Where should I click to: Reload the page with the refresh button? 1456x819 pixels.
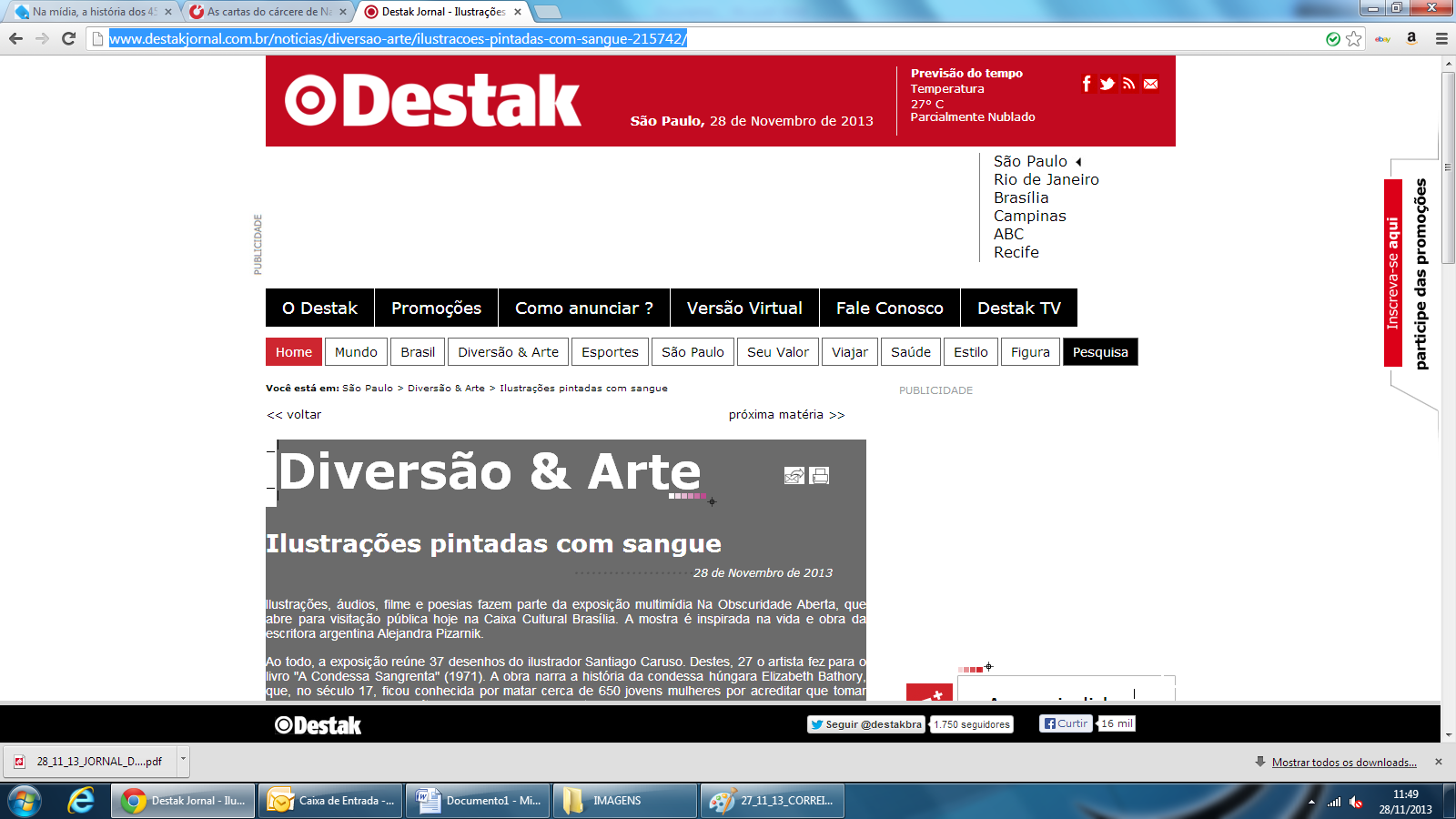(68, 38)
